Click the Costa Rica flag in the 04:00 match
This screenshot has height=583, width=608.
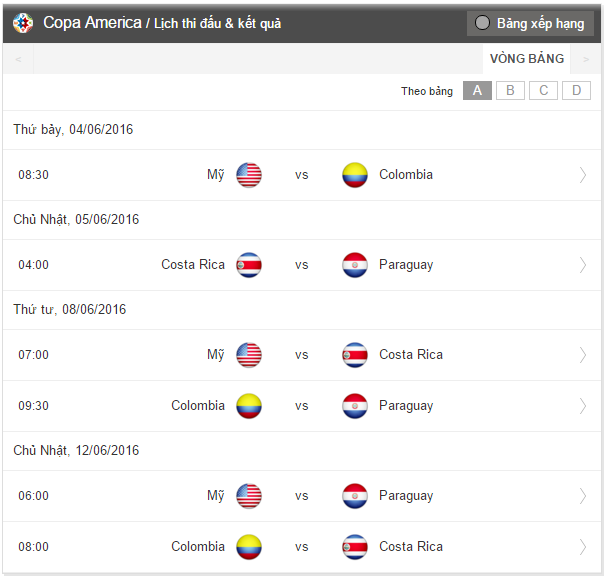[x=249, y=265]
